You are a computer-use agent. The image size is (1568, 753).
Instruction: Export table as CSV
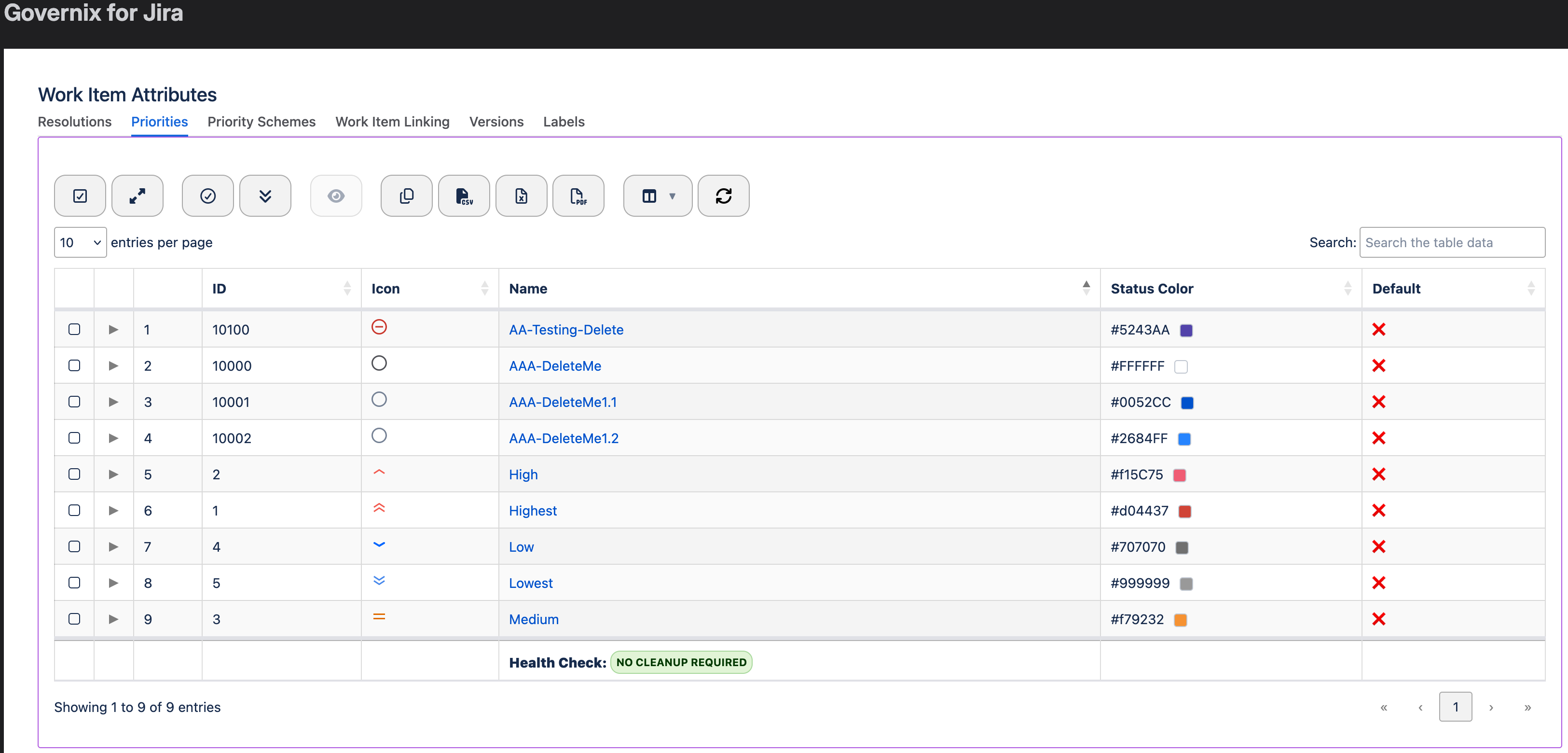(x=464, y=195)
